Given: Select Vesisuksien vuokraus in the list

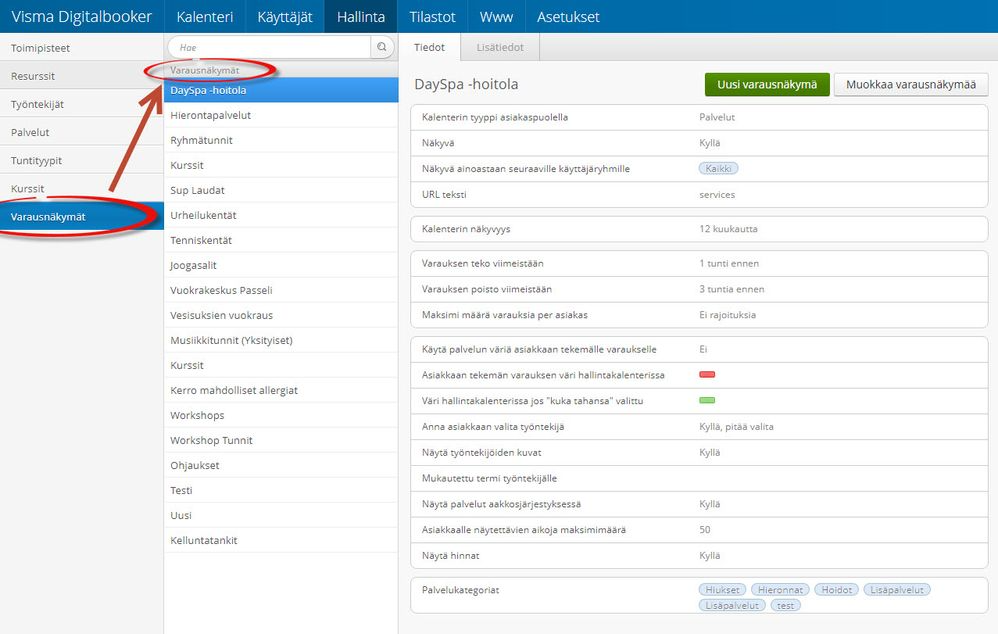Looking at the screenshot, I should [281, 315].
